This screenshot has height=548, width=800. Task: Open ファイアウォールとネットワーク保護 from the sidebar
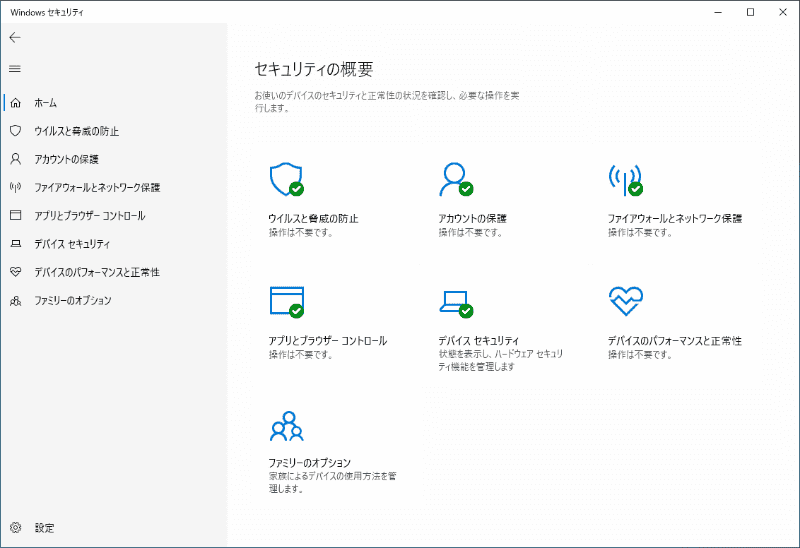click(x=97, y=187)
